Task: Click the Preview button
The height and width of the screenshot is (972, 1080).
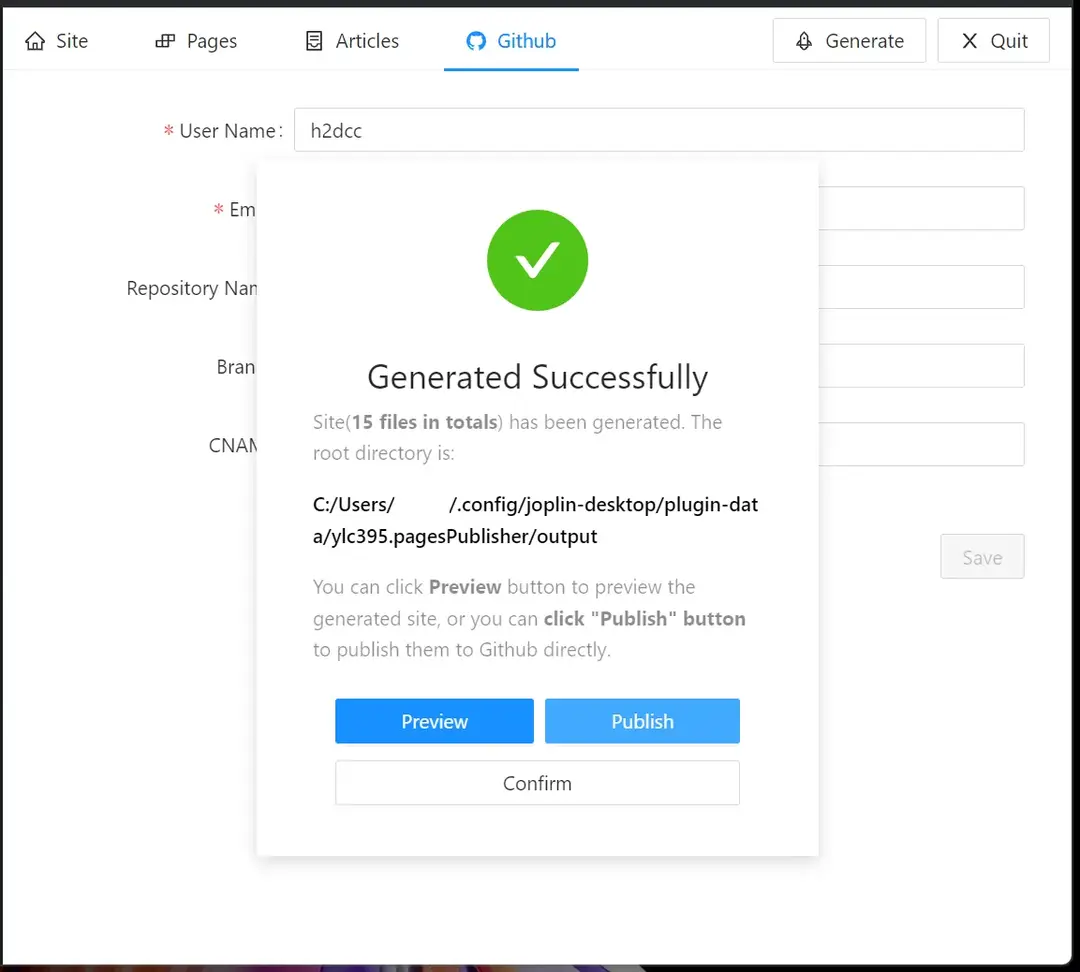Action: pyautogui.click(x=434, y=721)
